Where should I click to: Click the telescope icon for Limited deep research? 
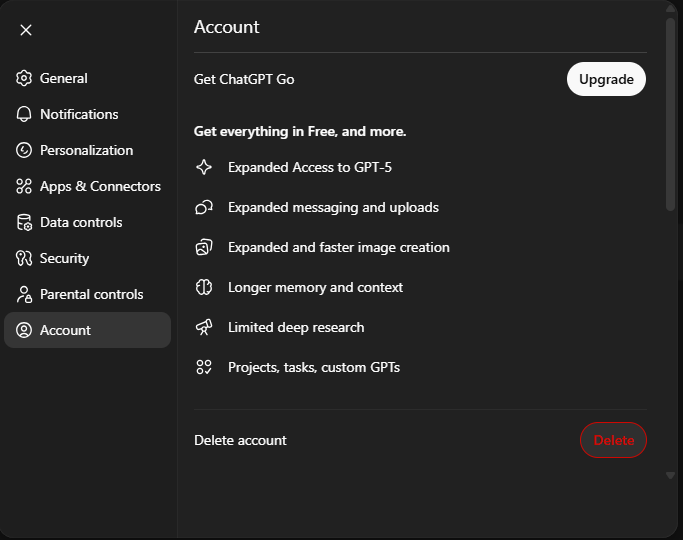coord(204,327)
